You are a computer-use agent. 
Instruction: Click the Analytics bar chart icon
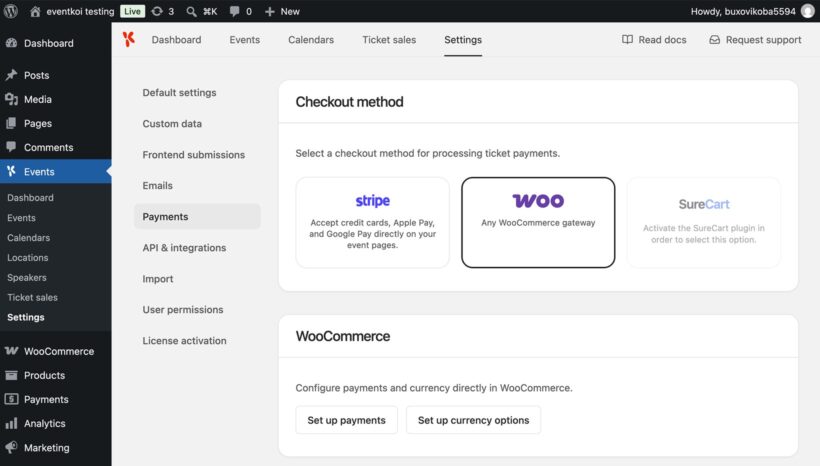pos(12,423)
